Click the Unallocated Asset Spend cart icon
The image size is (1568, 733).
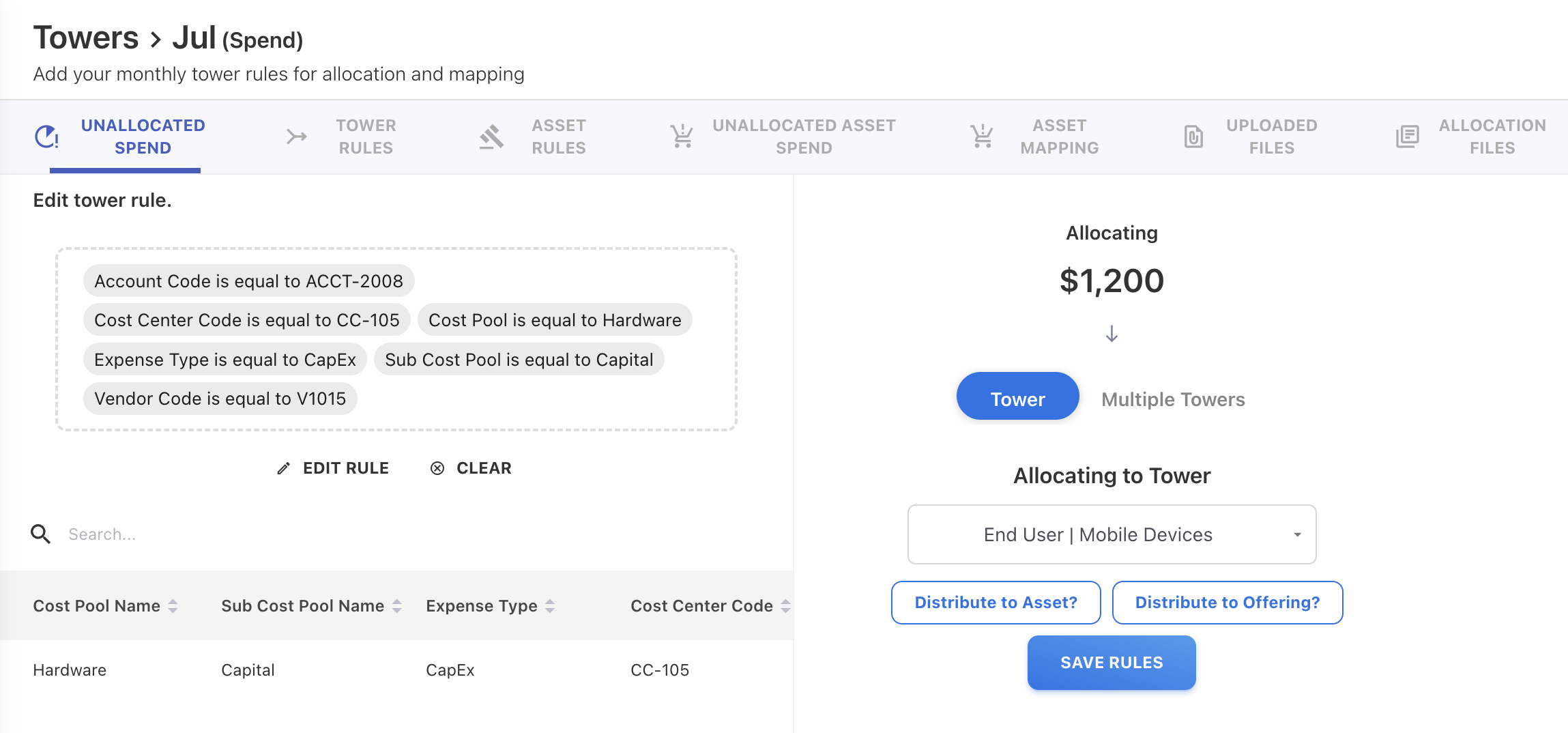click(x=682, y=136)
